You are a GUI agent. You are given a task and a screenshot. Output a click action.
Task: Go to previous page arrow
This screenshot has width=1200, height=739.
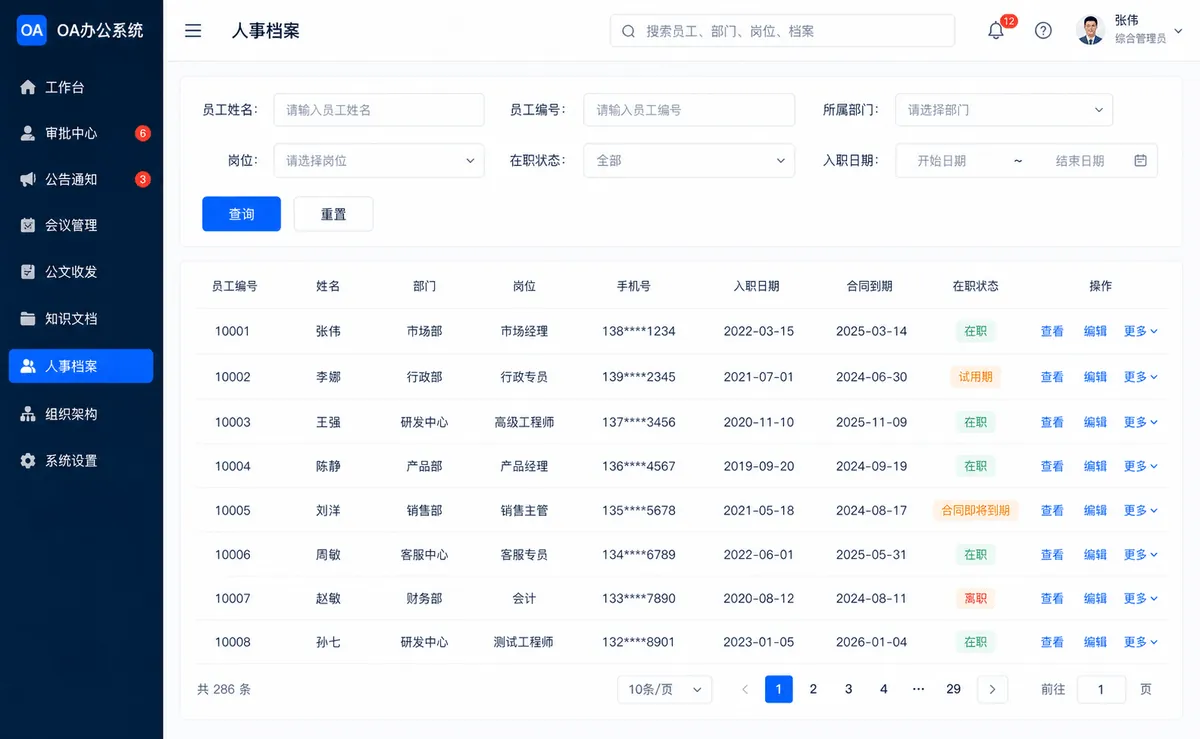coord(745,689)
